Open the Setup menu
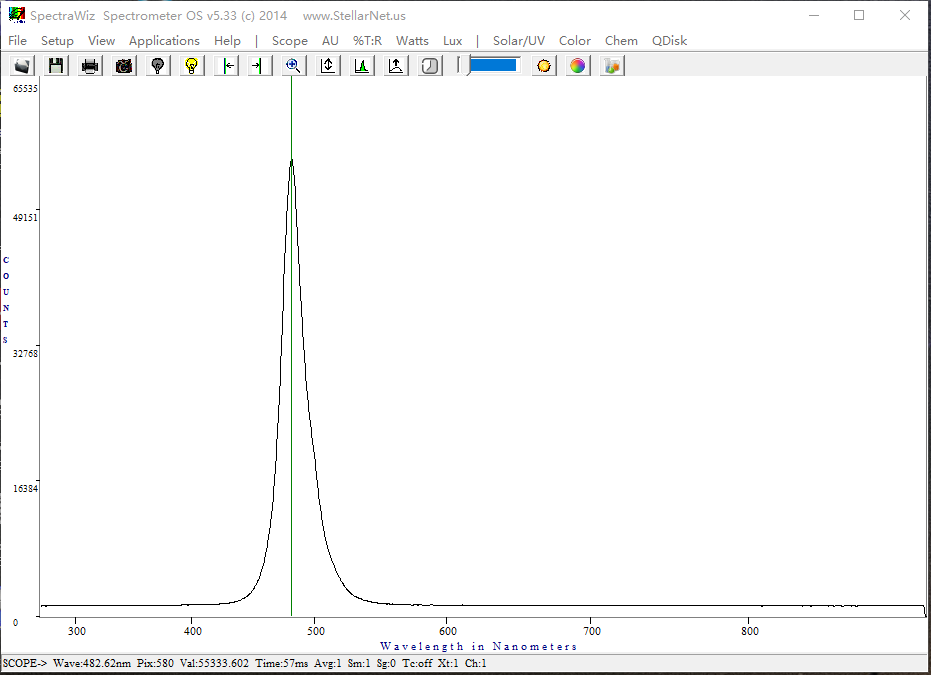Viewport: 931px width, 675px height. pyautogui.click(x=57, y=41)
